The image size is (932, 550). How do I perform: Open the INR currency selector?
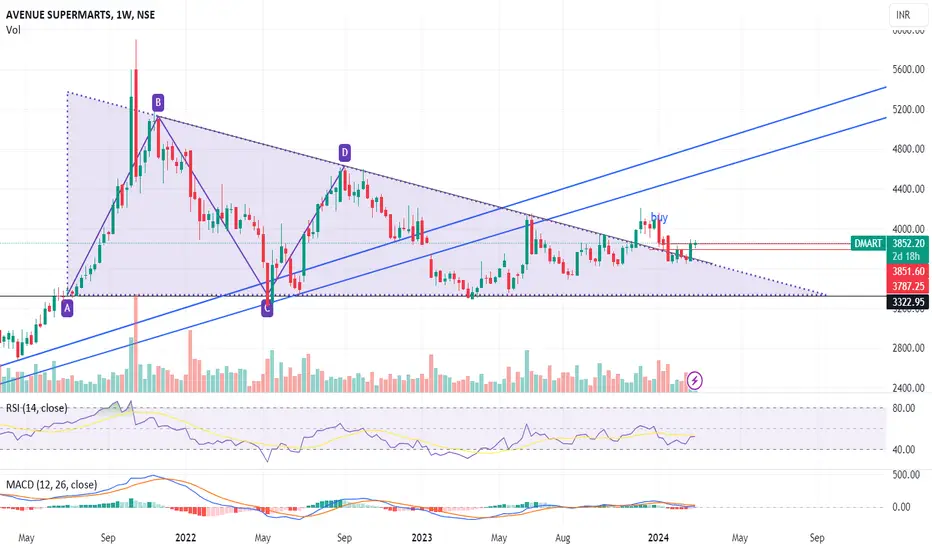click(909, 15)
